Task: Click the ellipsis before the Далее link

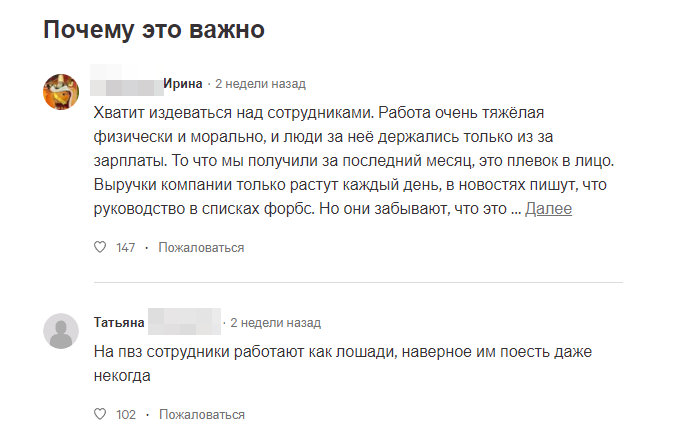Action: tap(516, 209)
